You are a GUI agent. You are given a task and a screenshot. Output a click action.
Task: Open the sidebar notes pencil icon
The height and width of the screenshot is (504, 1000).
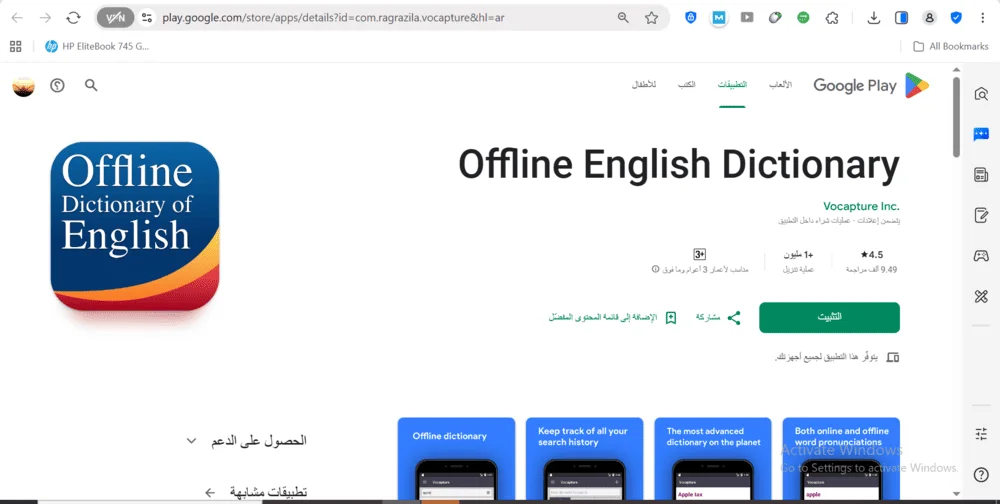click(x=981, y=216)
